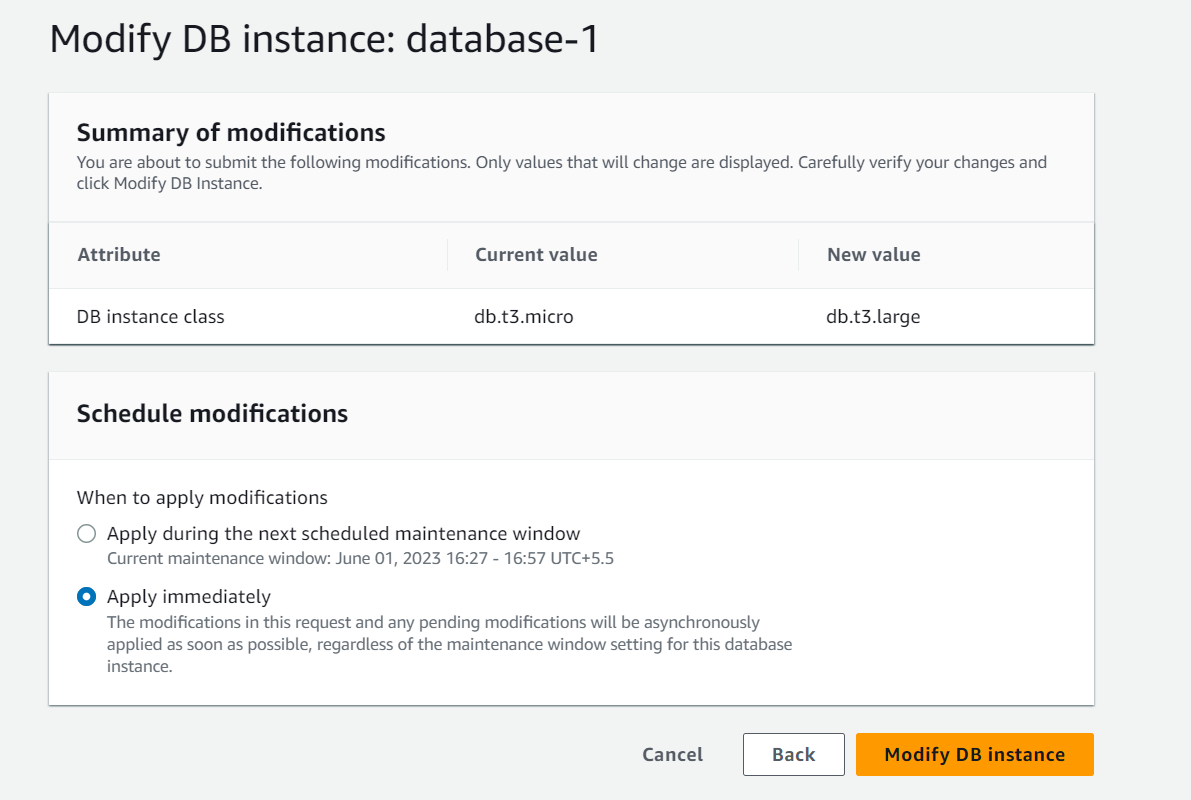1191x800 pixels.
Task: Click the When to apply modifications label
Action: coord(202,498)
